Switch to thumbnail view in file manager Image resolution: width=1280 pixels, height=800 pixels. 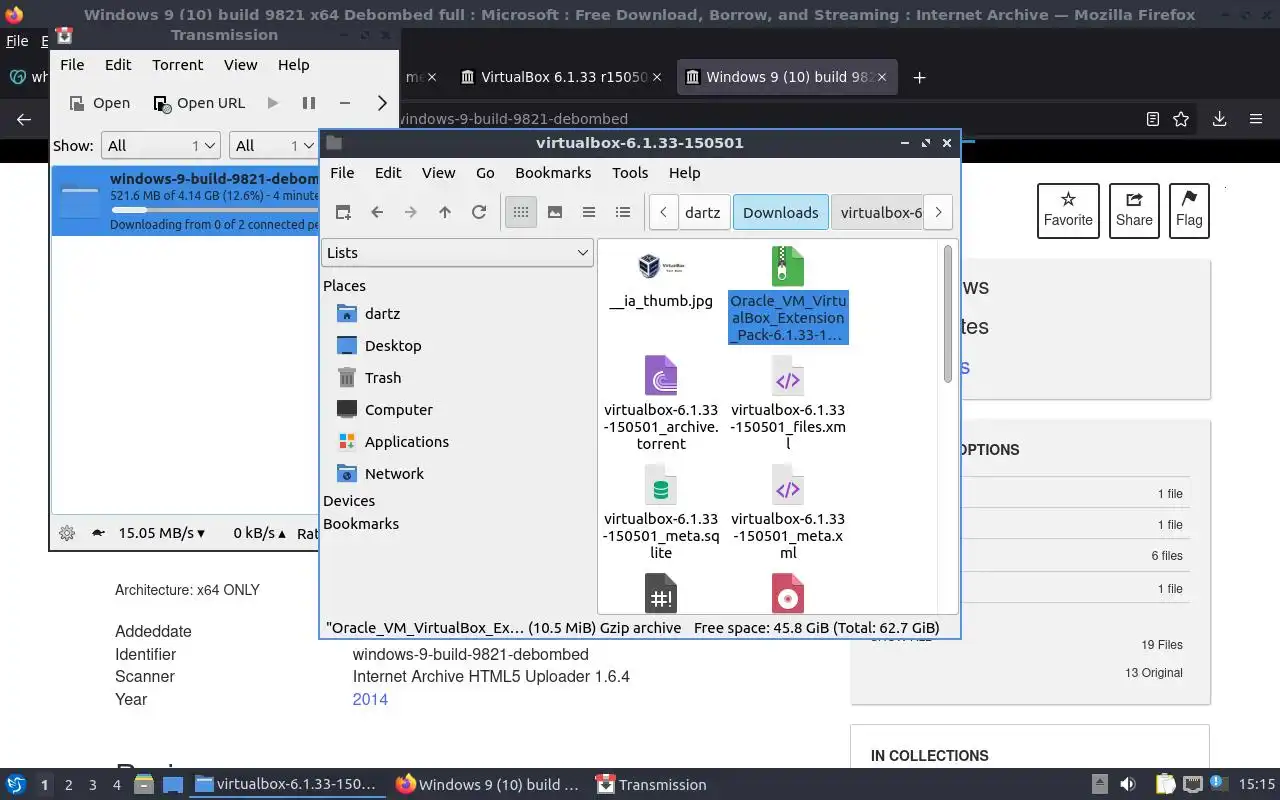coord(555,212)
